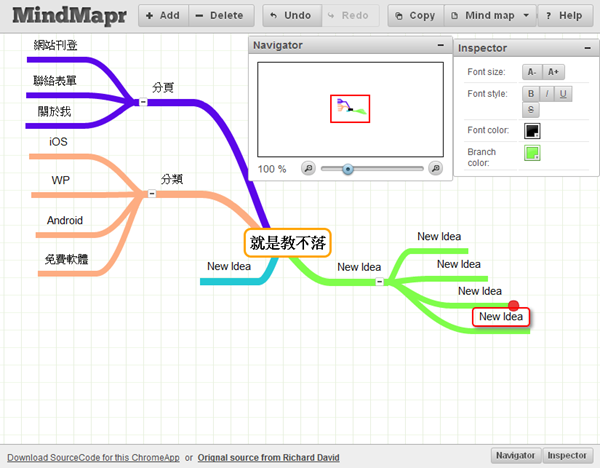Select the selected red-bordered New Idea node
This screenshot has height=468, width=600.
tap(501, 317)
